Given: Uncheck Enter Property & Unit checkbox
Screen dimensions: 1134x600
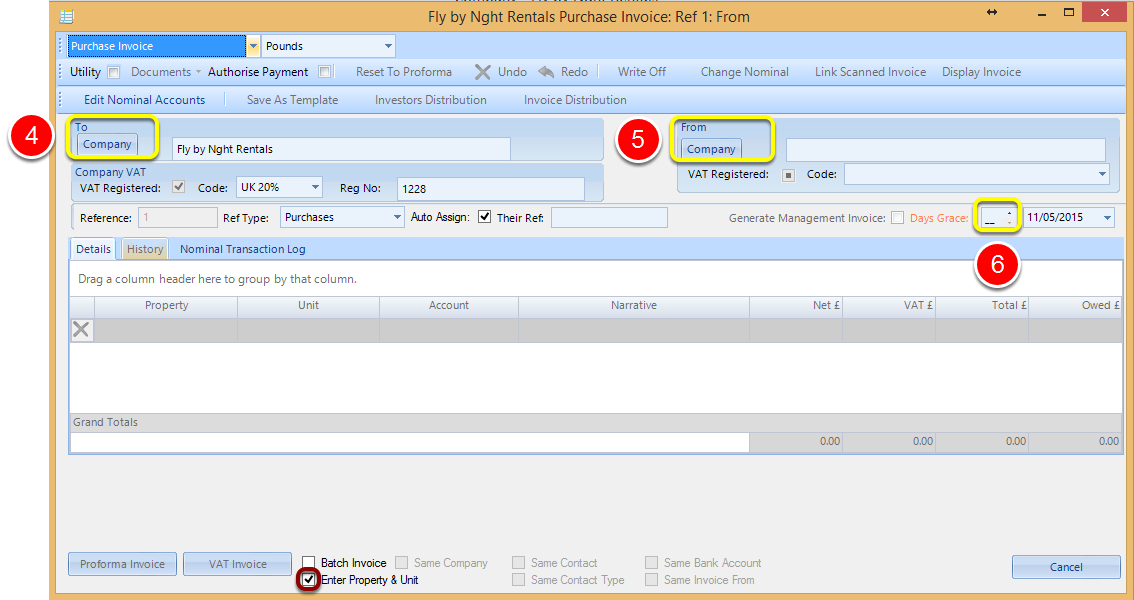Looking at the screenshot, I should [309, 580].
